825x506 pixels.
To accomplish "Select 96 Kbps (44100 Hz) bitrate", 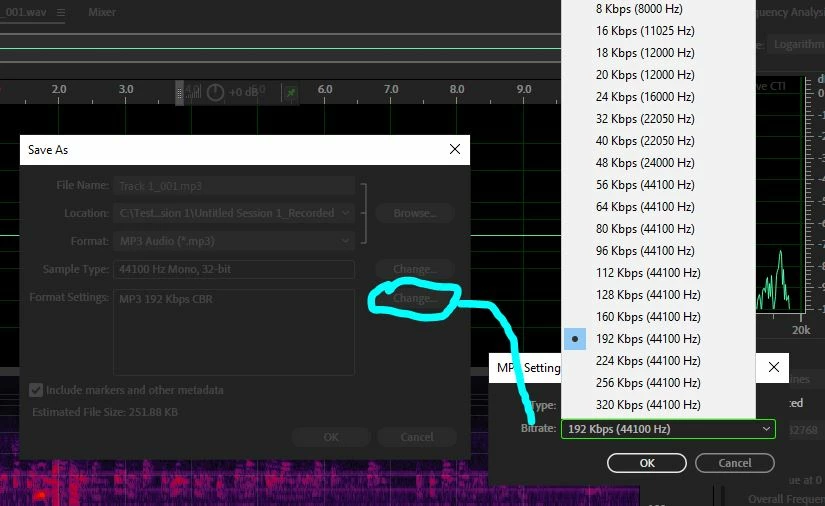I will coord(659,251).
